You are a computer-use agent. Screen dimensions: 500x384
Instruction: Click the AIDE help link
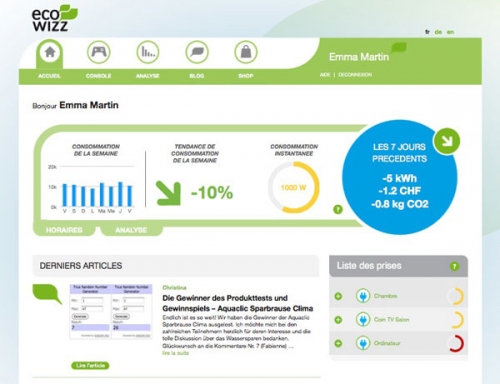pos(325,75)
